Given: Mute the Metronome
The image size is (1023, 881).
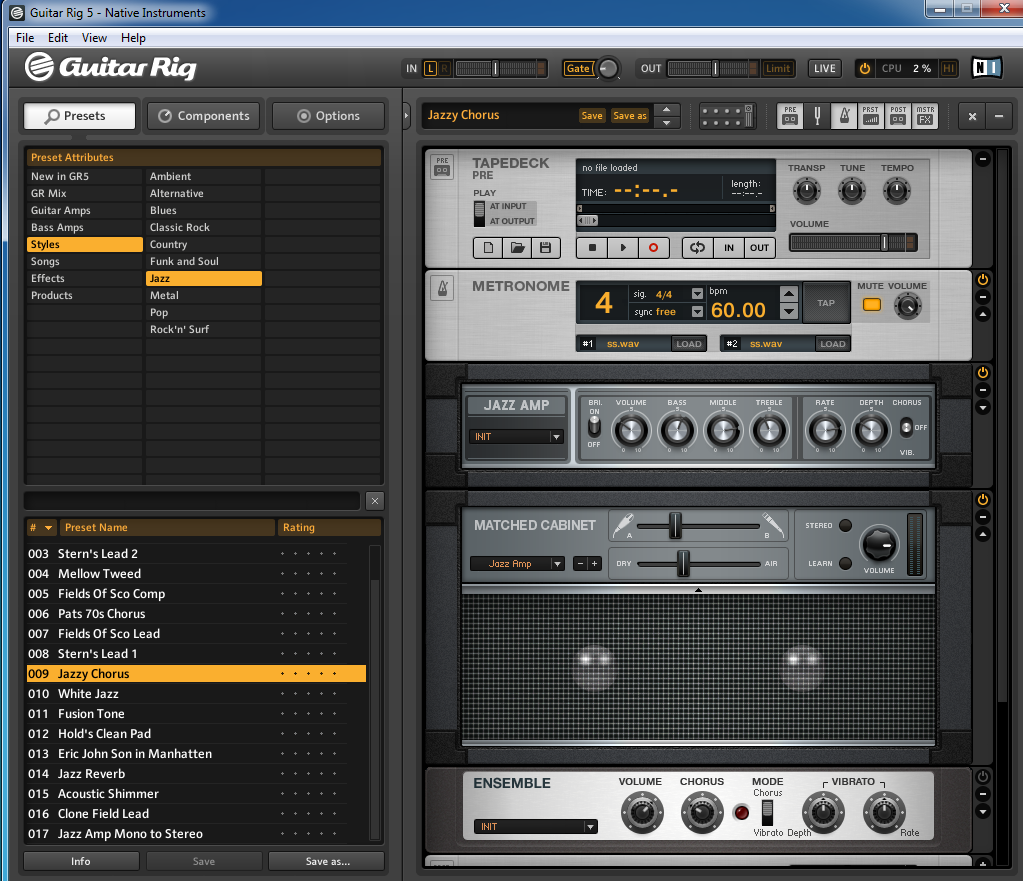Looking at the screenshot, I should (872, 305).
